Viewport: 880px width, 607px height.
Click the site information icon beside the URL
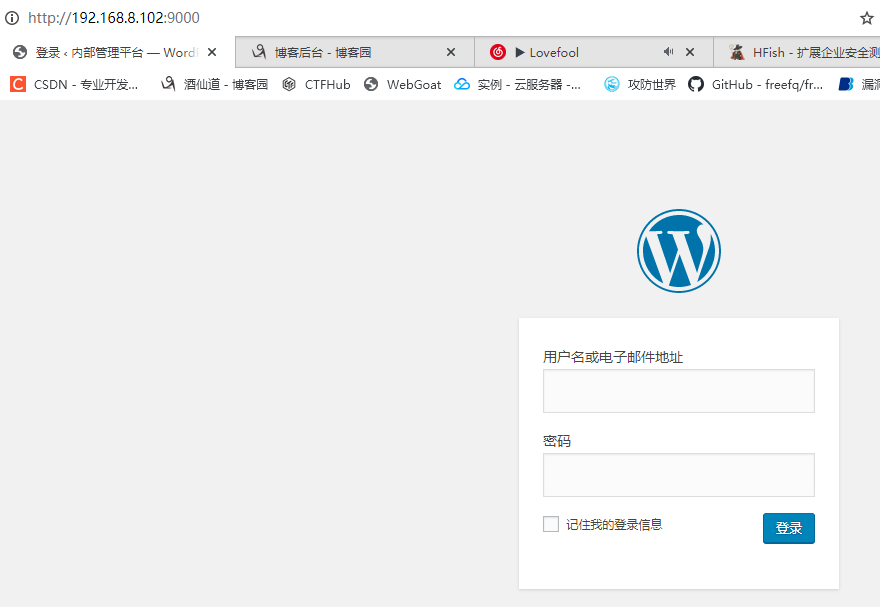pos(12,18)
